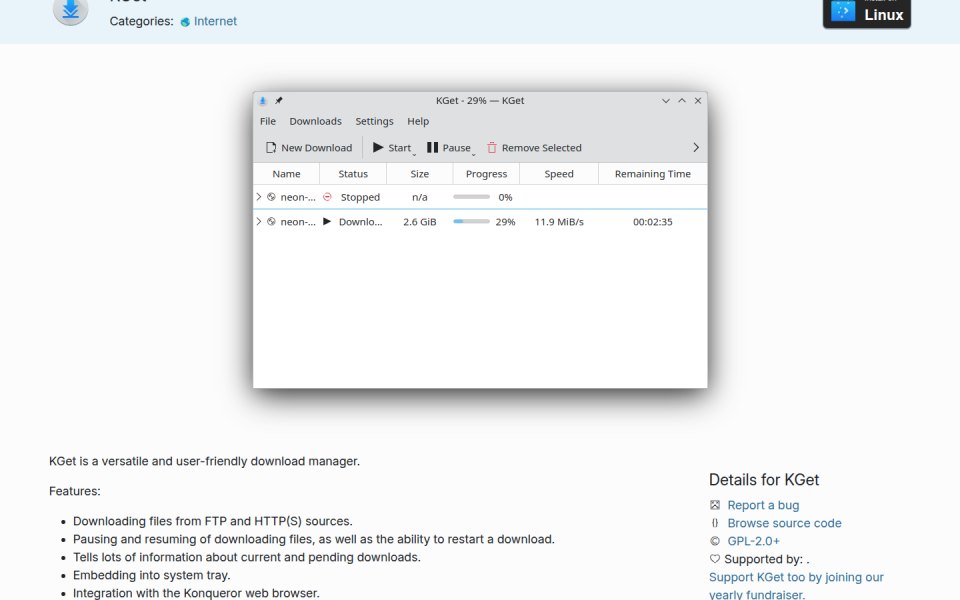The image size is (960, 600).
Task: Expand the stopped neon download row
Action: pyautogui.click(x=259, y=197)
